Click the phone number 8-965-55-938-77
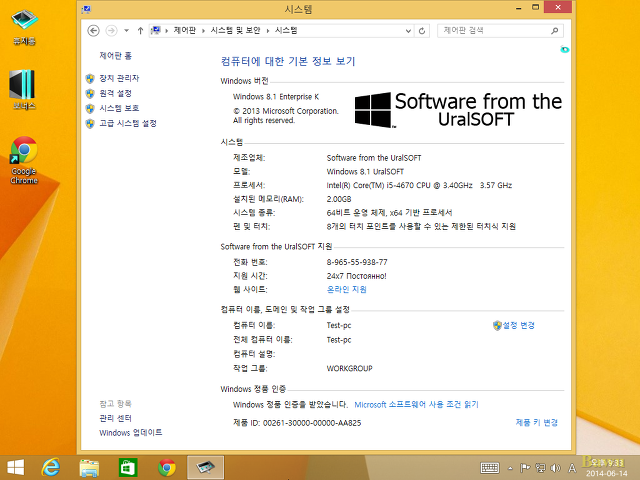640x480 pixels. 357,262
